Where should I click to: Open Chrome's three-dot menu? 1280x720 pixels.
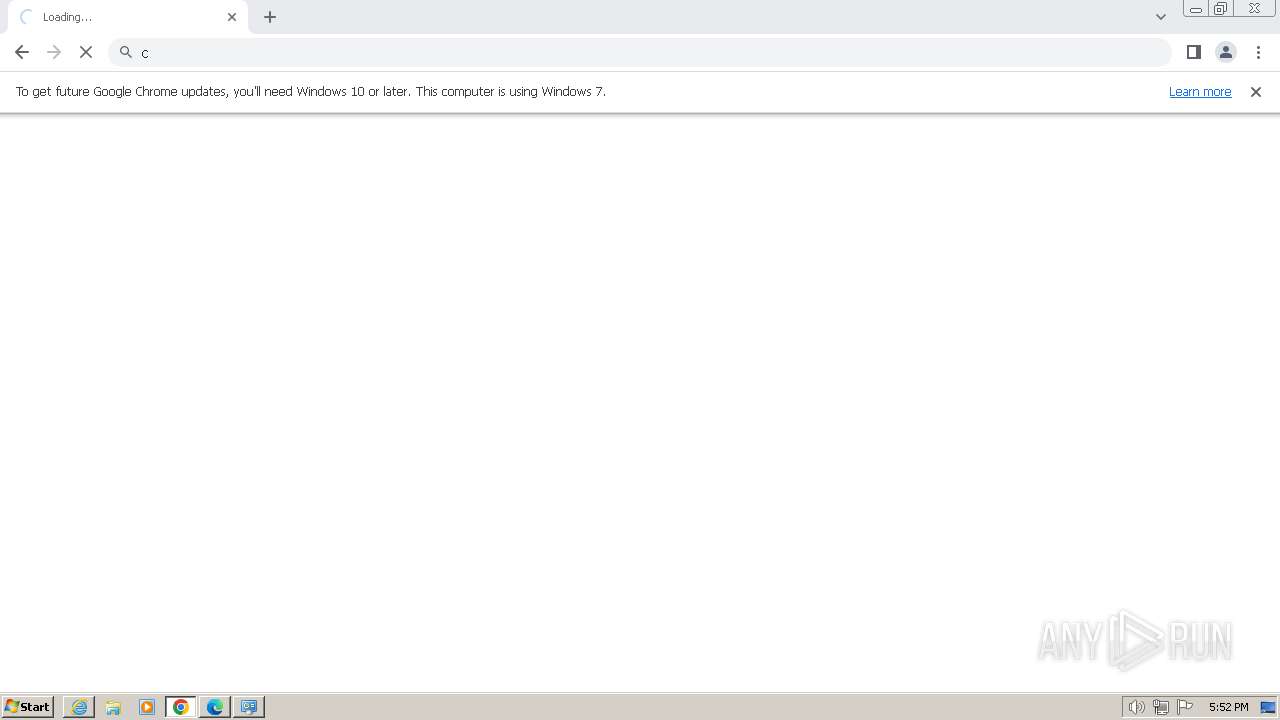(x=1258, y=52)
